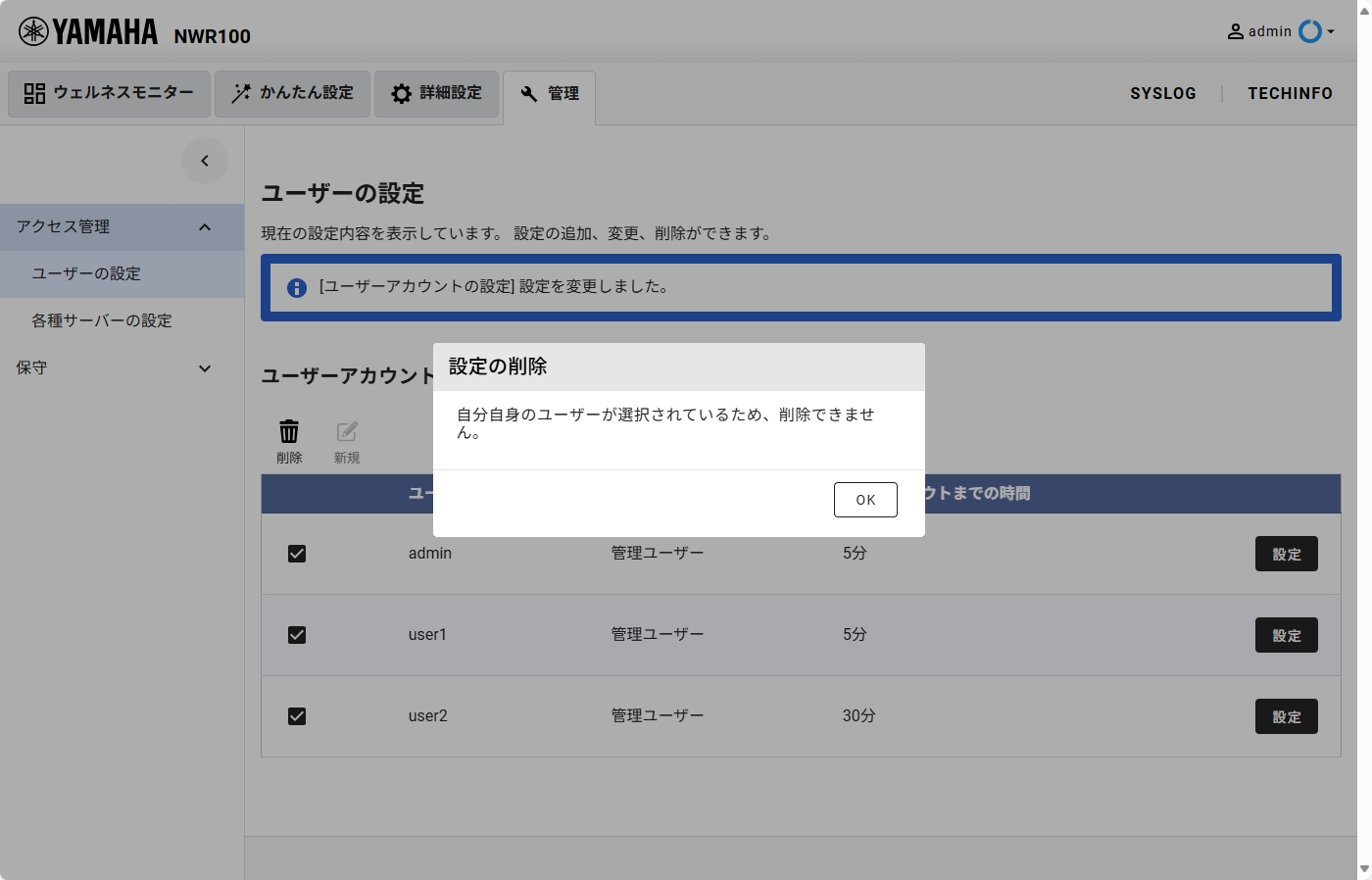The image size is (1372, 880).
Task: Click the info icon in the blue banner
Action: point(297,287)
